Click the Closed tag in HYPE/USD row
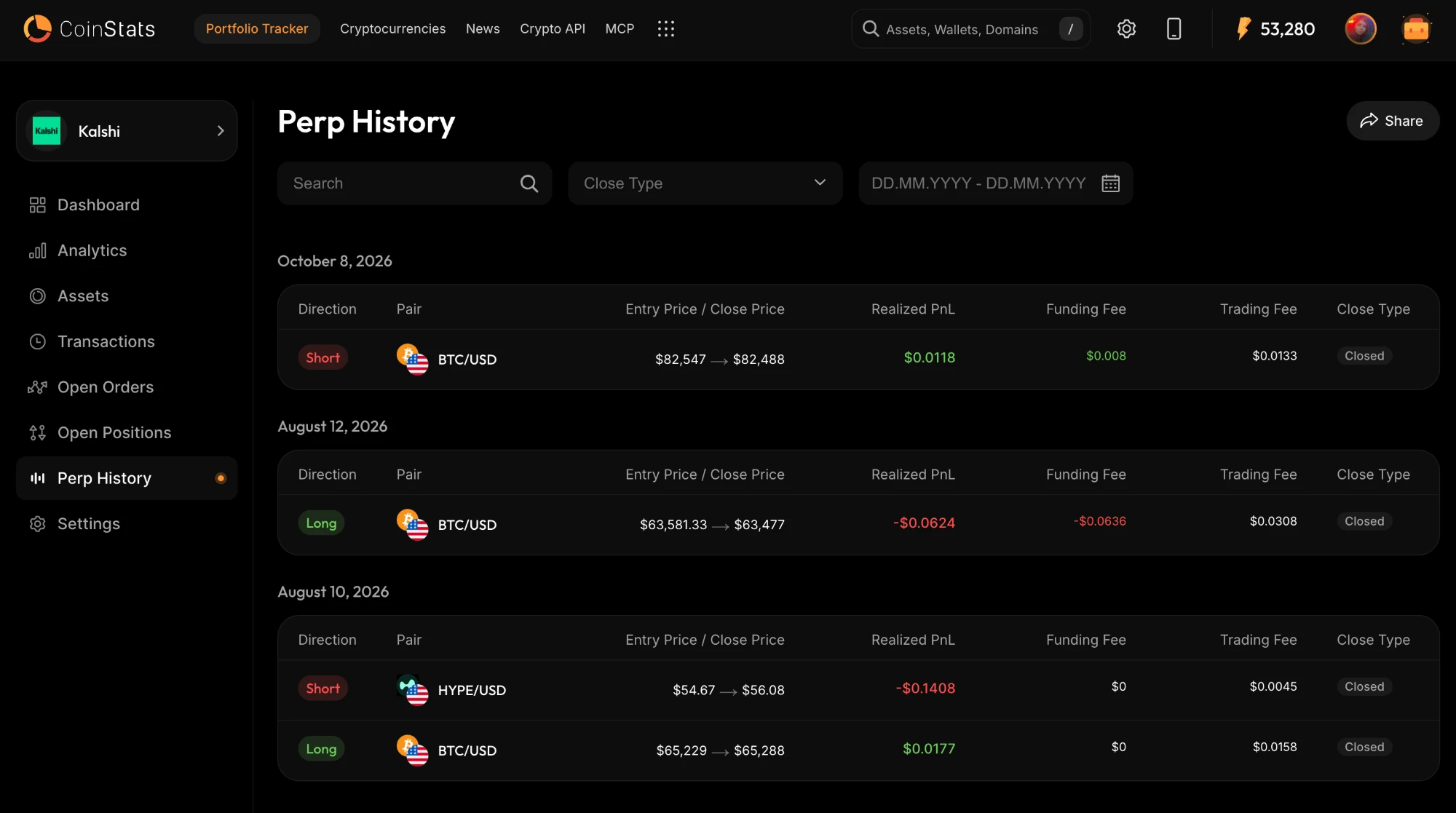 [x=1364, y=686]
